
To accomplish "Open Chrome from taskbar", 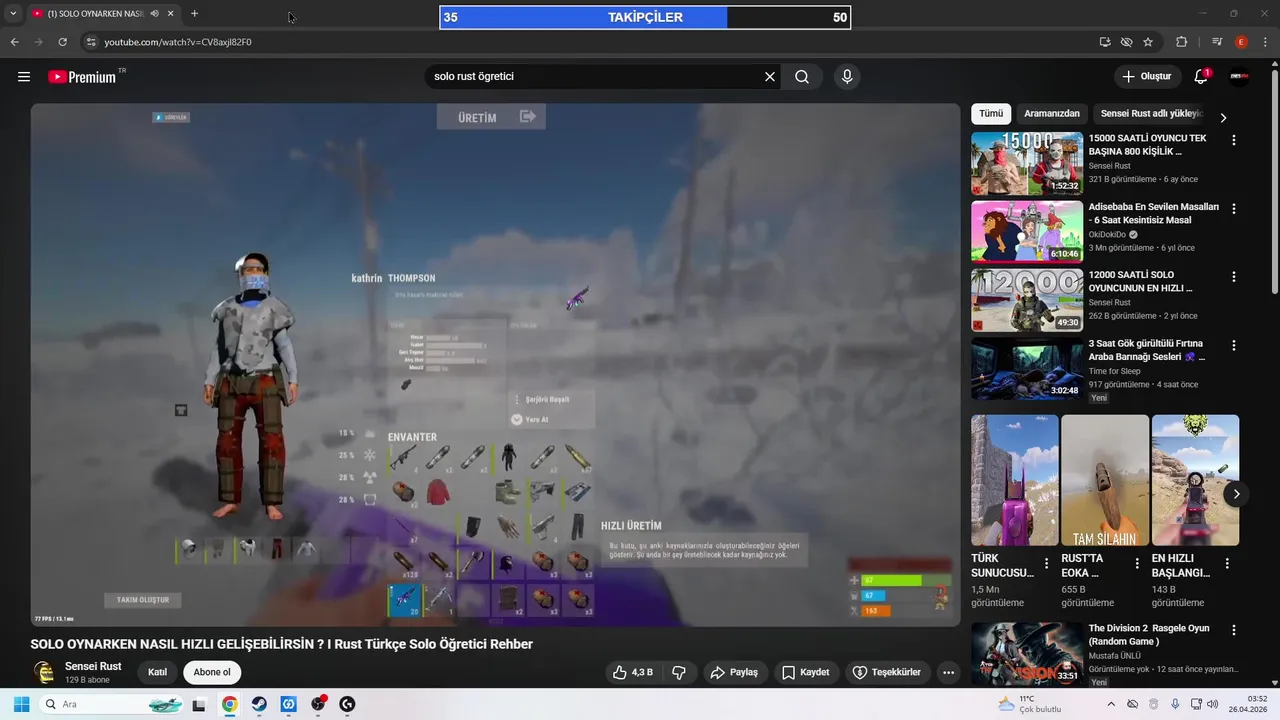I will (230, 704).
